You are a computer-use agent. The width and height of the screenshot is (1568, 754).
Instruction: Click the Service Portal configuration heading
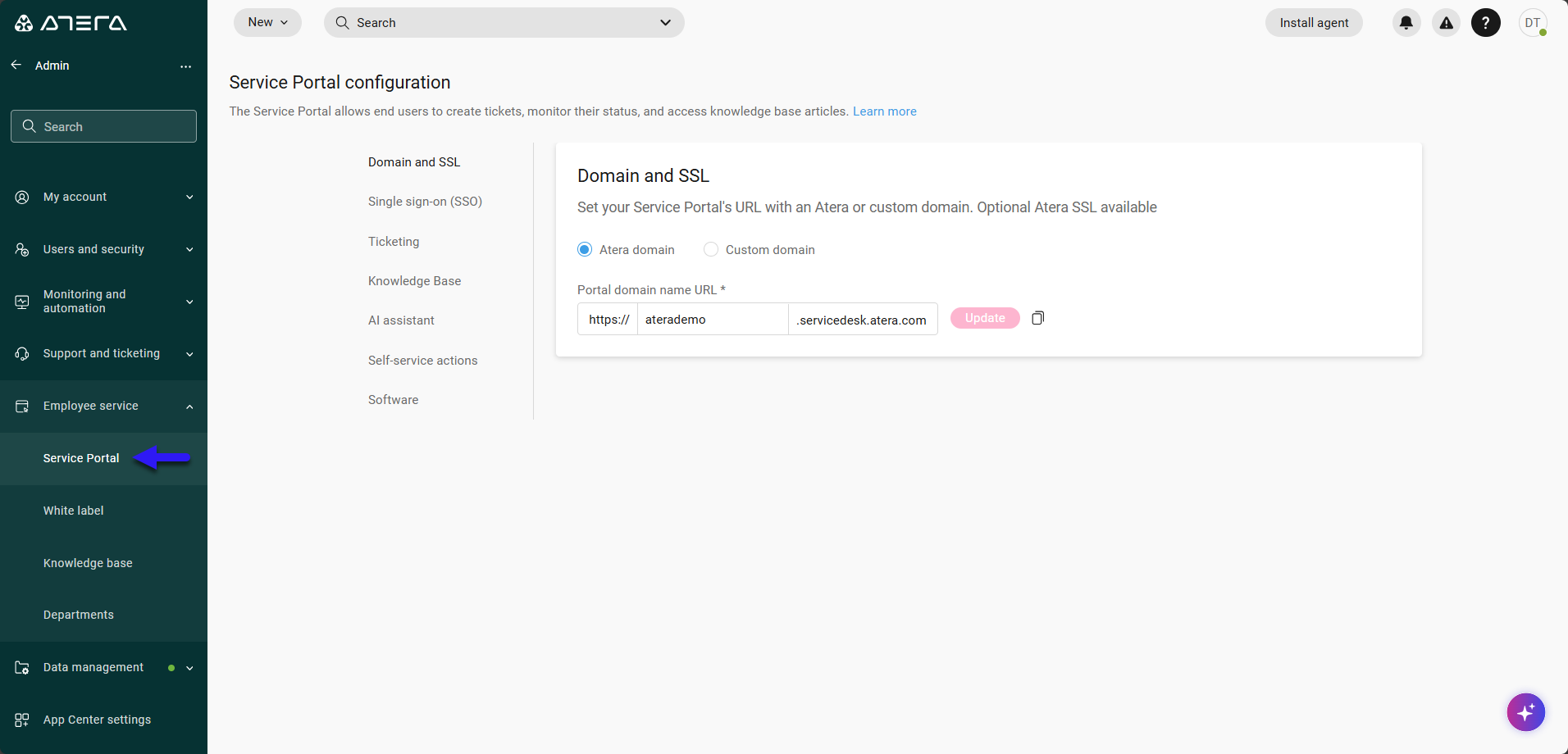coord(340,82)
